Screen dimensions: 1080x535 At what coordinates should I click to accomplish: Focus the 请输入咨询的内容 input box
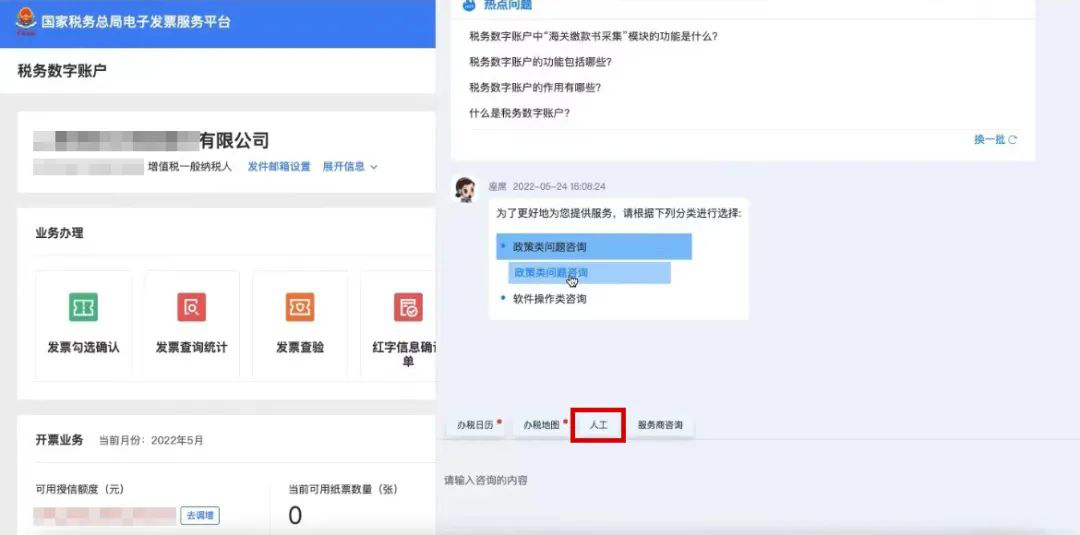coord(758,480)
